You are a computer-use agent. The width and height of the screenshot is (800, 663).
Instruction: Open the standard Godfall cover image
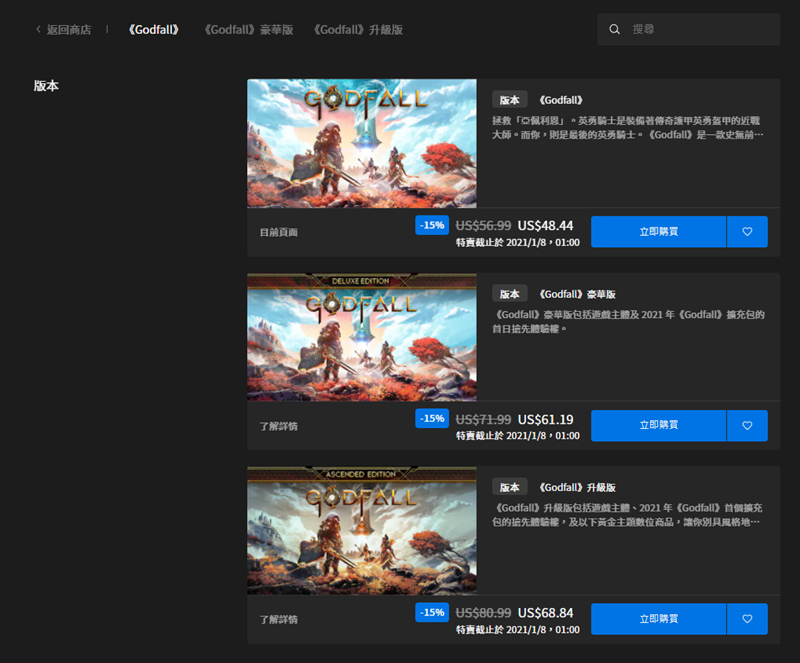pyautogui.click(x=362, y=143)
